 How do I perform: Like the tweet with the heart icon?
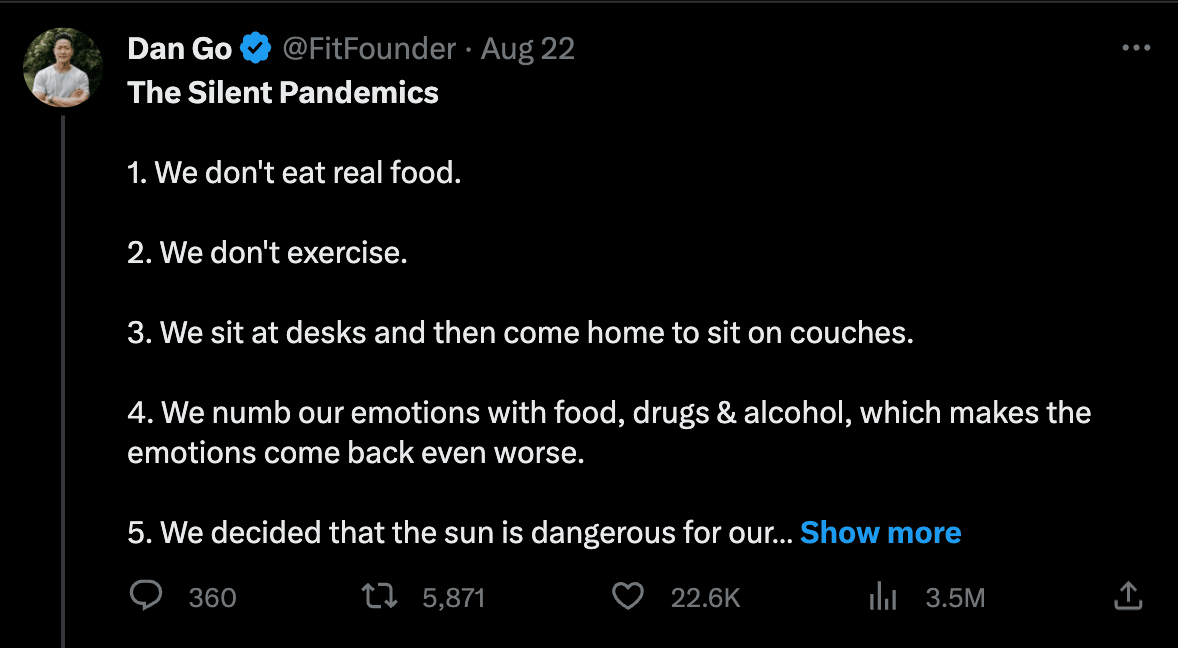click(627, 597)
